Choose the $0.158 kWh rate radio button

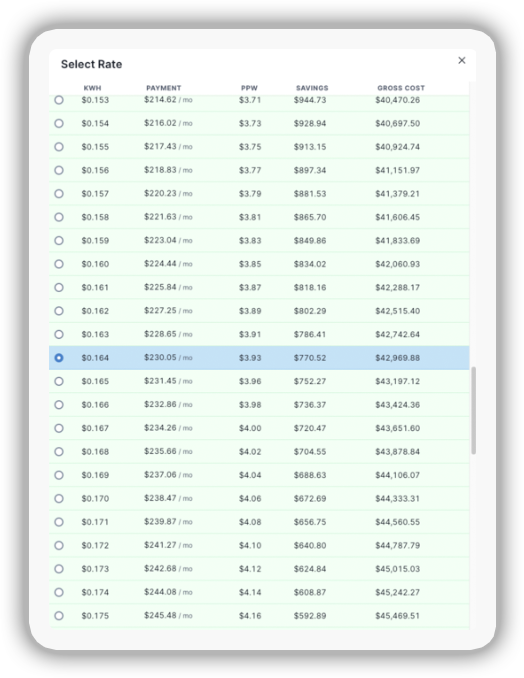tap(59, 217)
